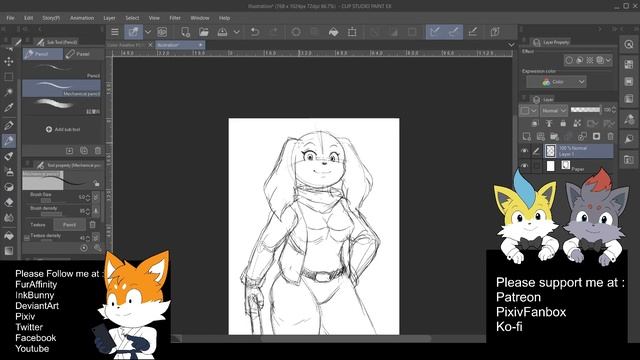640x360 pixels.
Task: Delete sub tool with trash icon
Action: pyautogui.click(x=98, y=151)
